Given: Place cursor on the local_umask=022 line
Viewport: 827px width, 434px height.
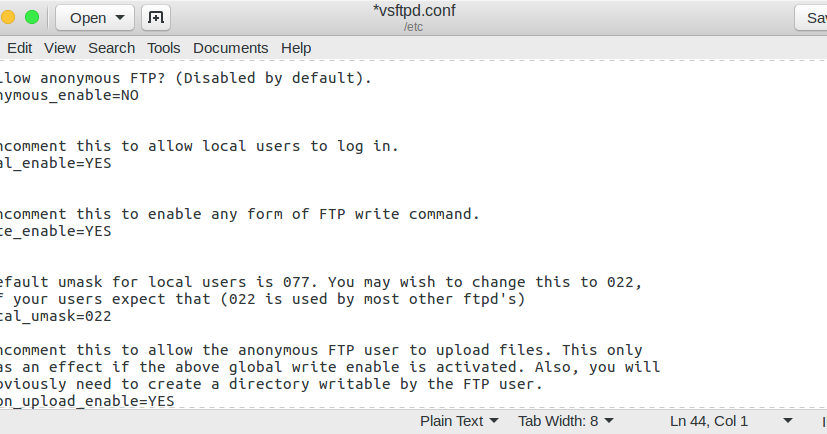Looking at the screenshot, I should point(60,316).
